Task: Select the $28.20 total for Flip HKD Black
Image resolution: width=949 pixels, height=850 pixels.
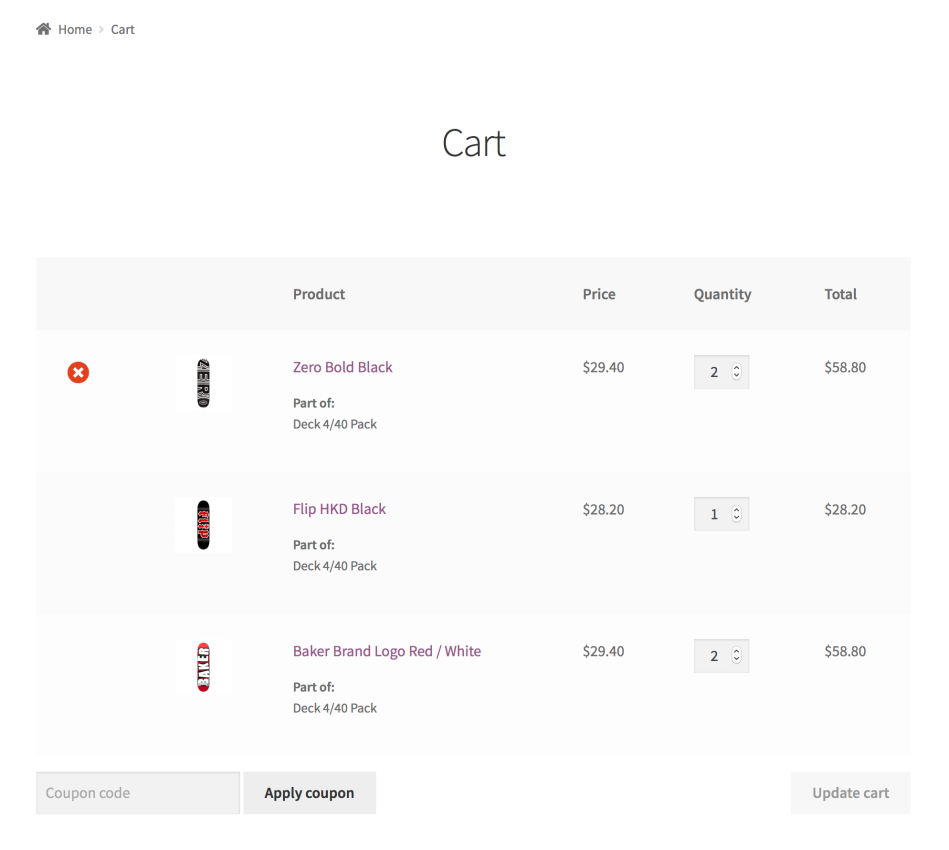Action: [845, 510]
